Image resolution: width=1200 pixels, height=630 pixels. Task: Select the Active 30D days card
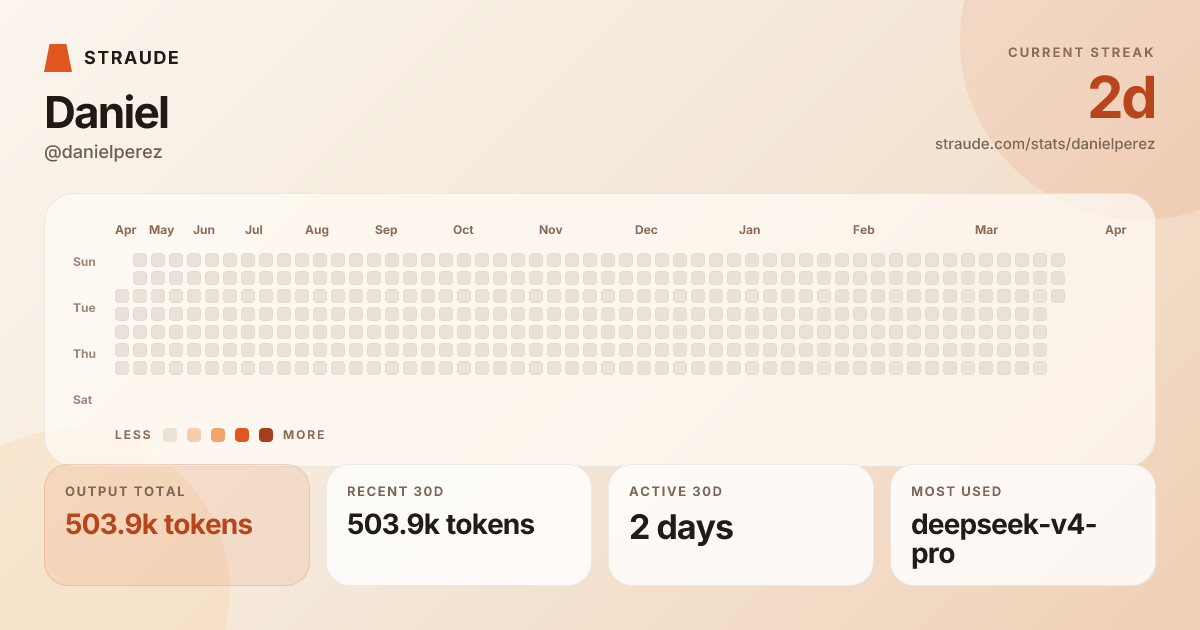coord(740,525)
